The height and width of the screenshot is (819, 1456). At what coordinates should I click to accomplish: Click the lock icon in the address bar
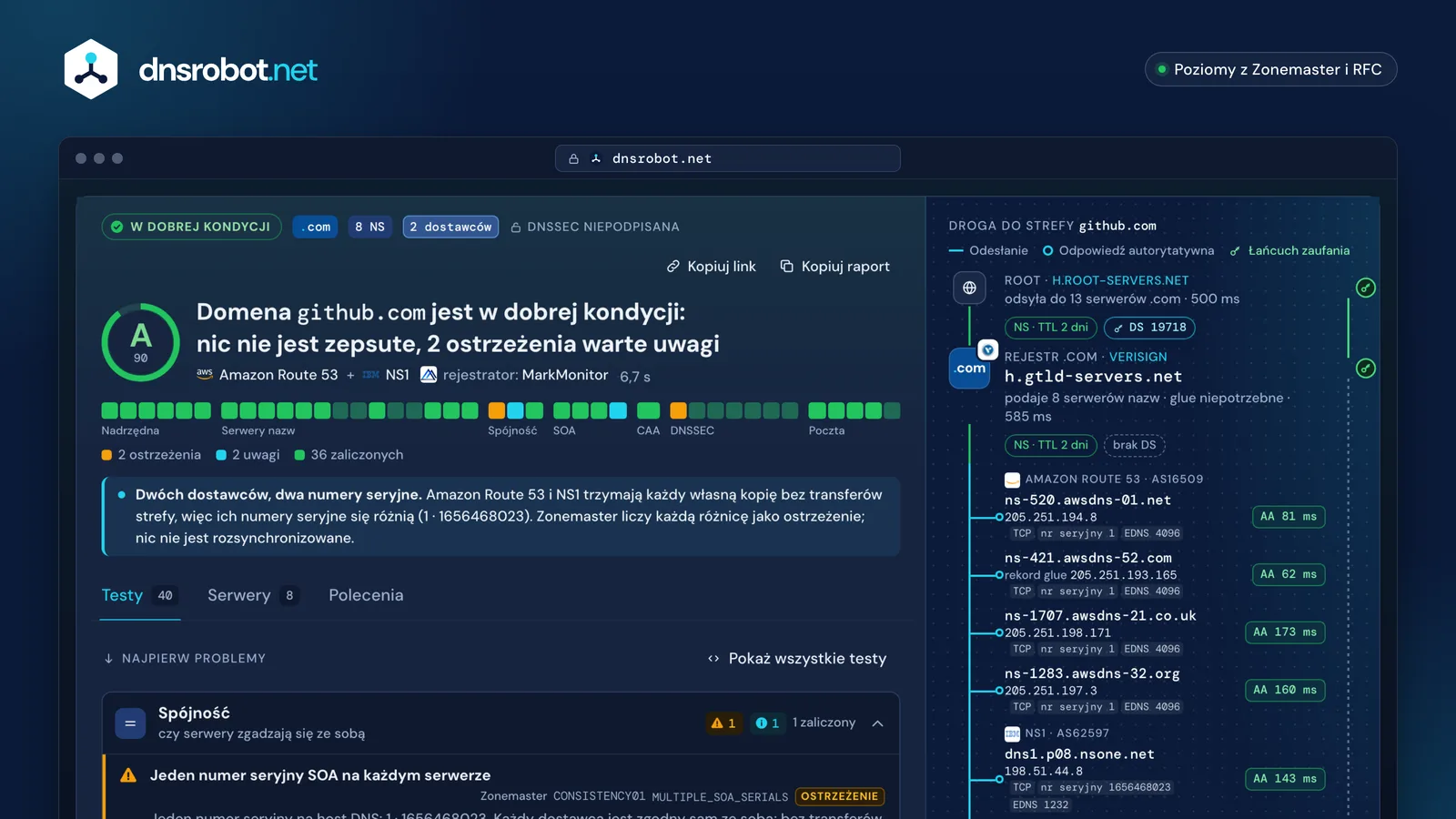click(x=573, y=158)
